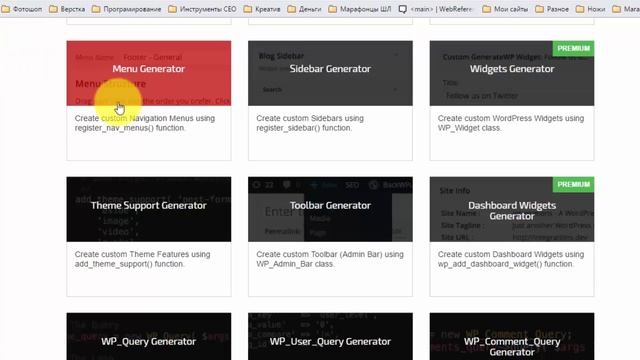
Task: Open the Разное bookmarks folder
Action: pos(552,9)
